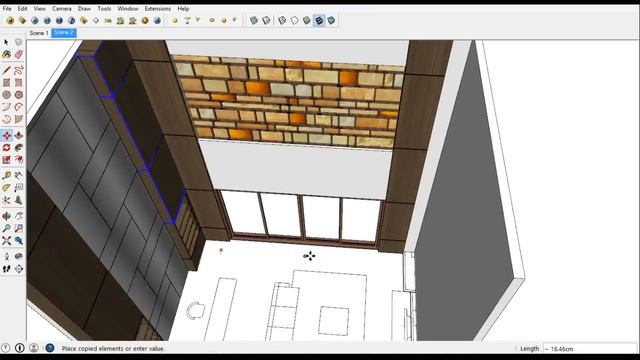This screenshot has width=640, height=360.
Task: Select the Walk footprints tool
Action: point(6,269)
